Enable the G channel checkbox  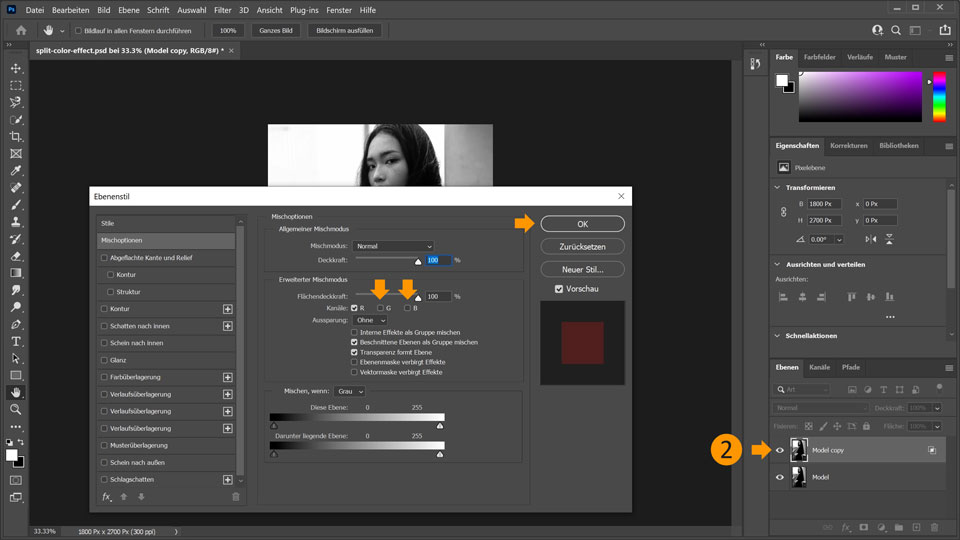380,308
